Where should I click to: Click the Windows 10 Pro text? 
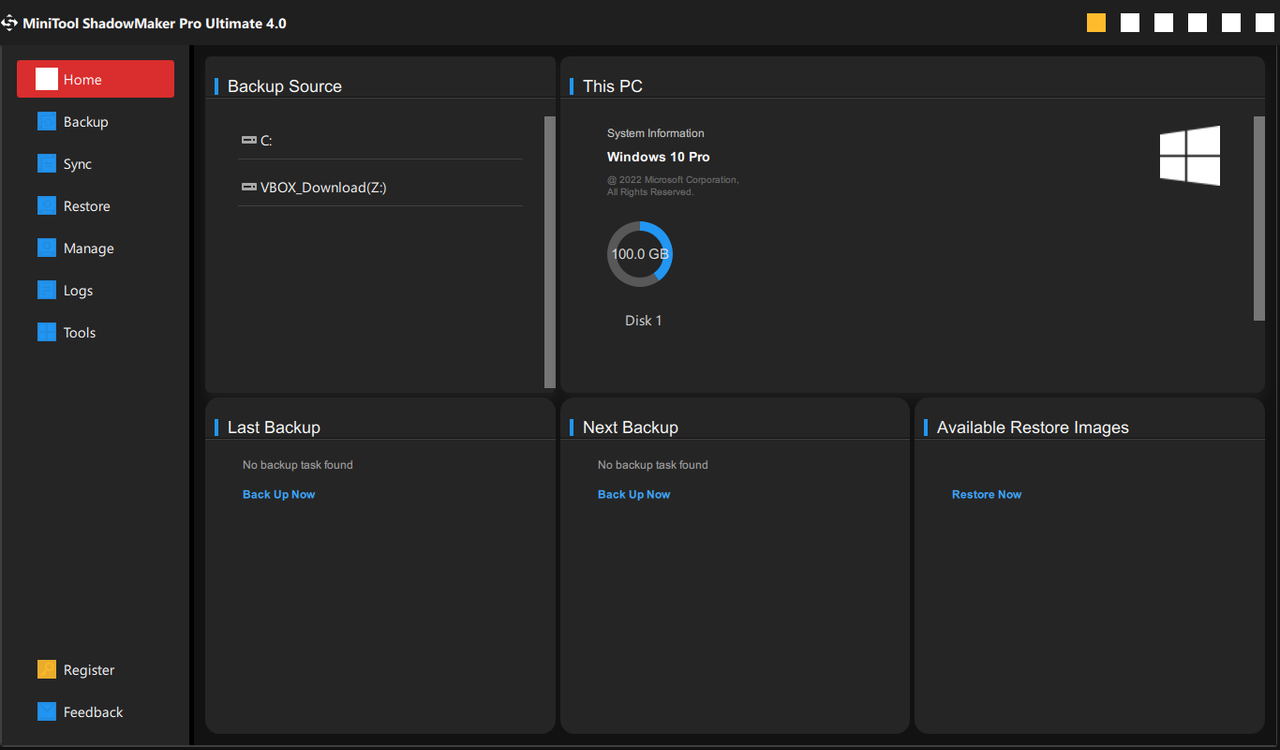(x=658, y=157)
